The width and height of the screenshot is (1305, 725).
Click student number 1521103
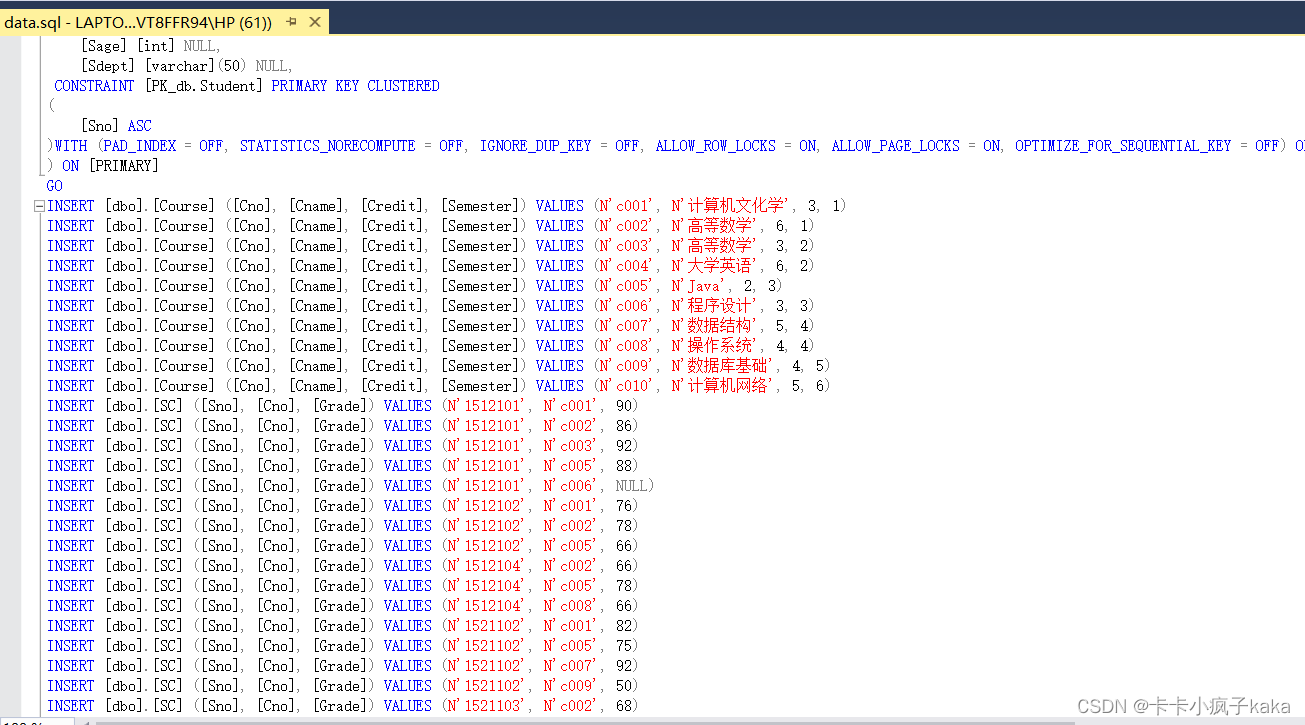coord(493,706)
